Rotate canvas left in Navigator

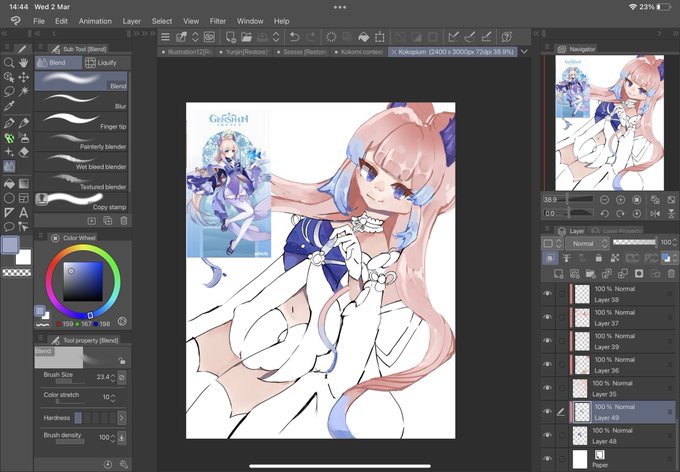604,213
